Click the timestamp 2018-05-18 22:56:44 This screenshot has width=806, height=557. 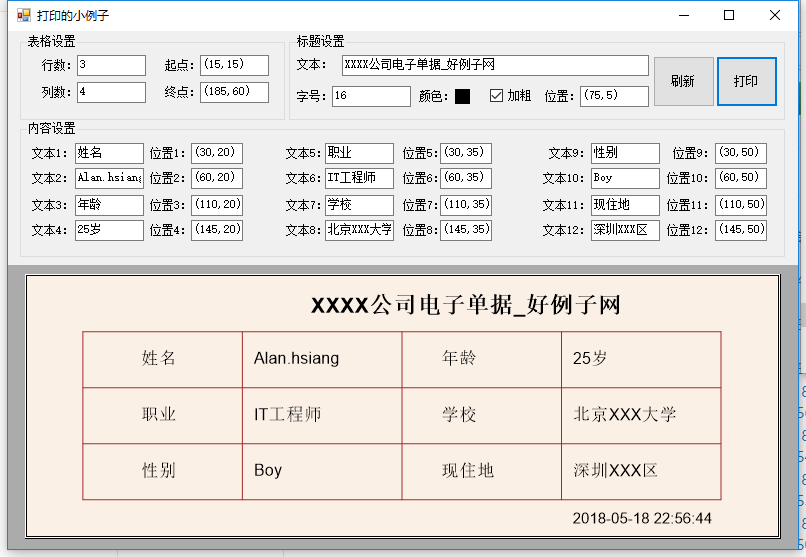pyautogui.click(x=642, y=518)
